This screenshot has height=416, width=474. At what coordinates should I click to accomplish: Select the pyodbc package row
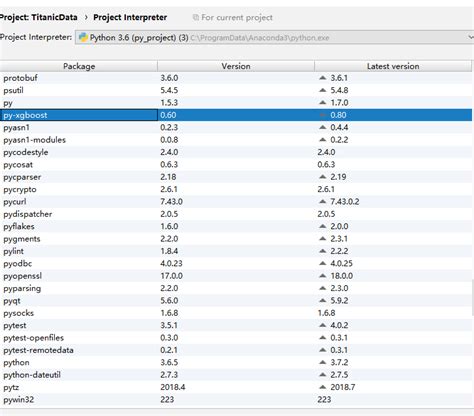coord(236,263)
